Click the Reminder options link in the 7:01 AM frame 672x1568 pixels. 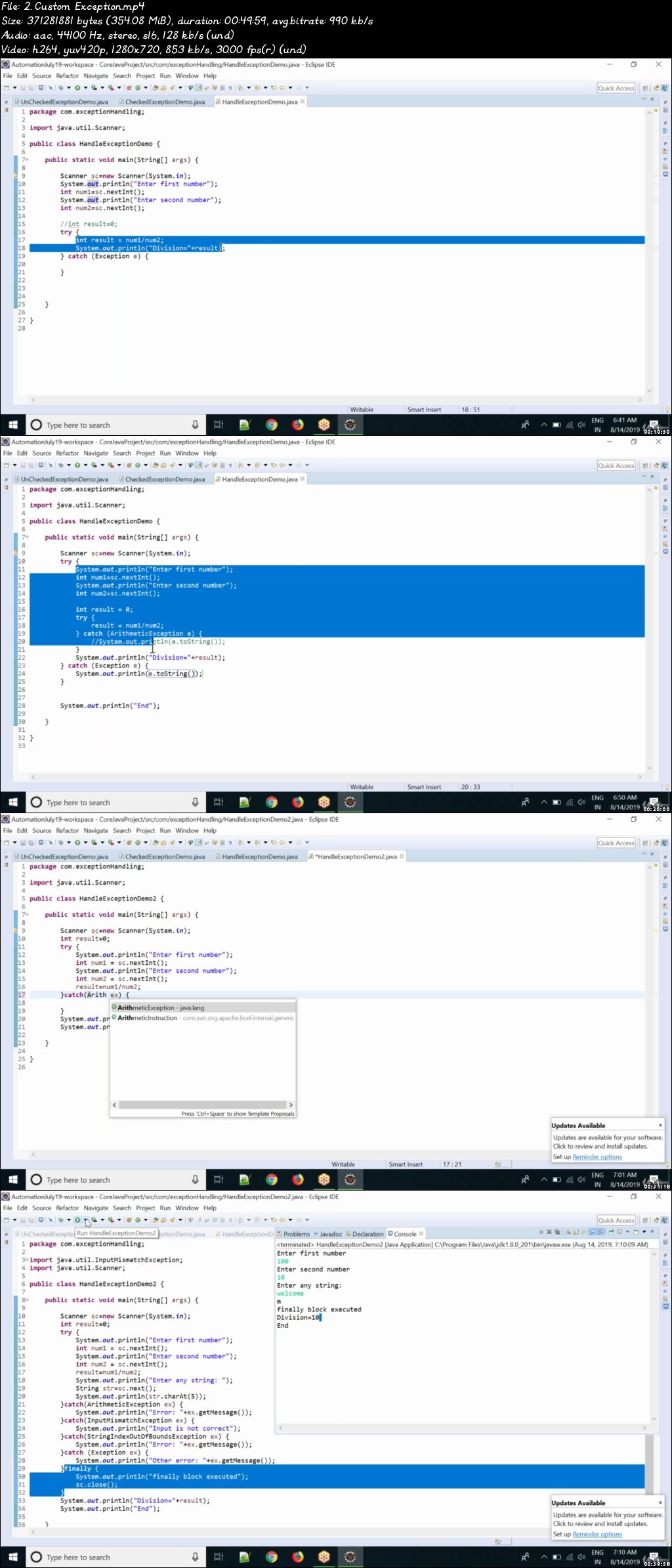pyautogui.click(x=597, y=1156)
